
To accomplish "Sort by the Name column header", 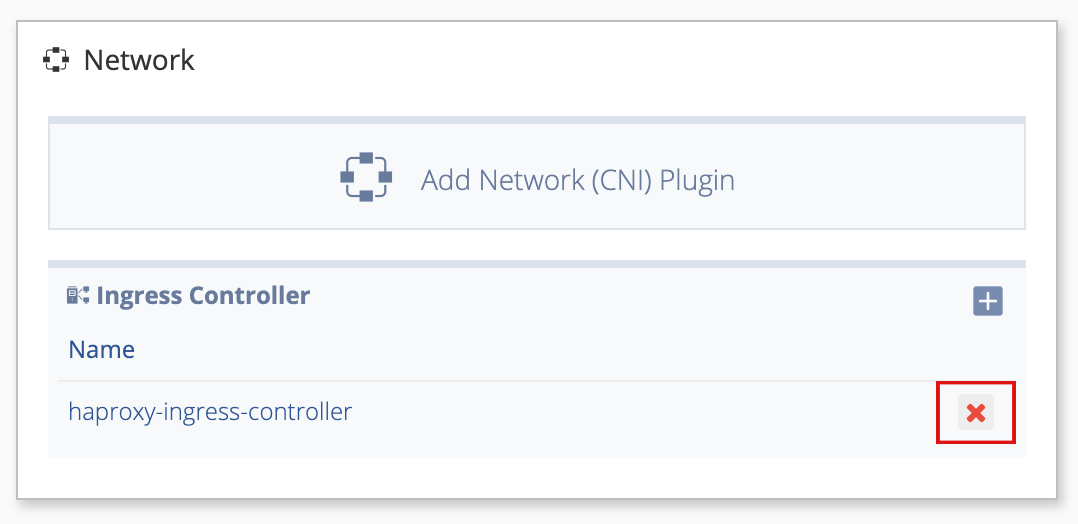I will [102, 350].
